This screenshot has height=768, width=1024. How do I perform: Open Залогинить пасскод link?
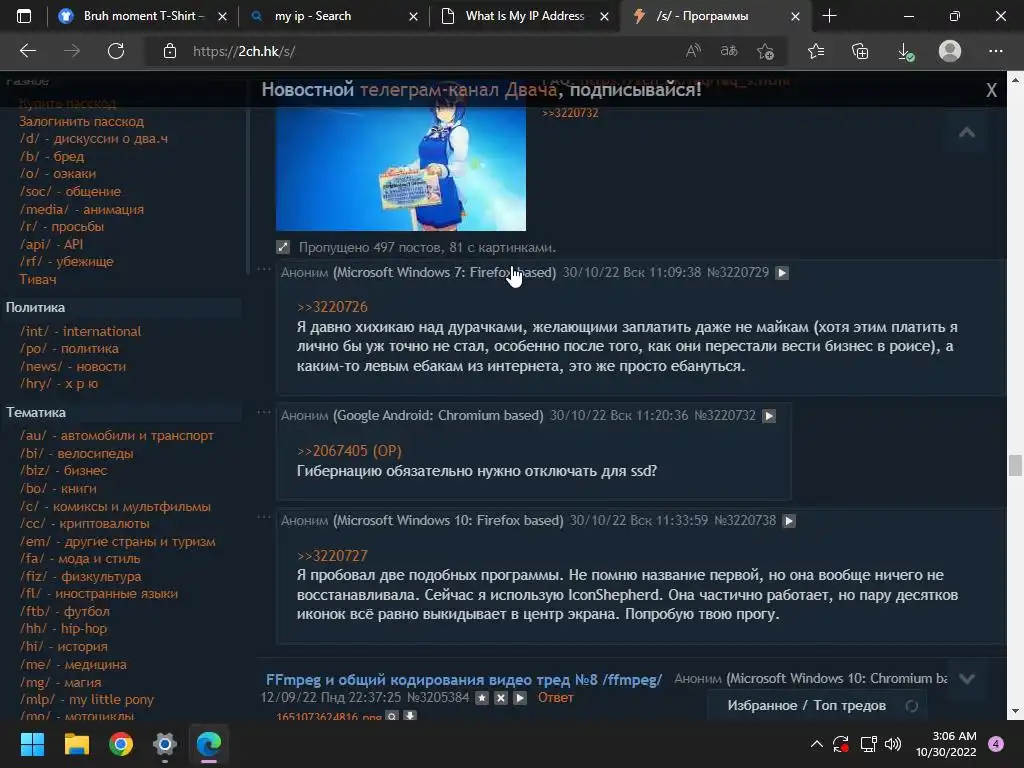81,121
